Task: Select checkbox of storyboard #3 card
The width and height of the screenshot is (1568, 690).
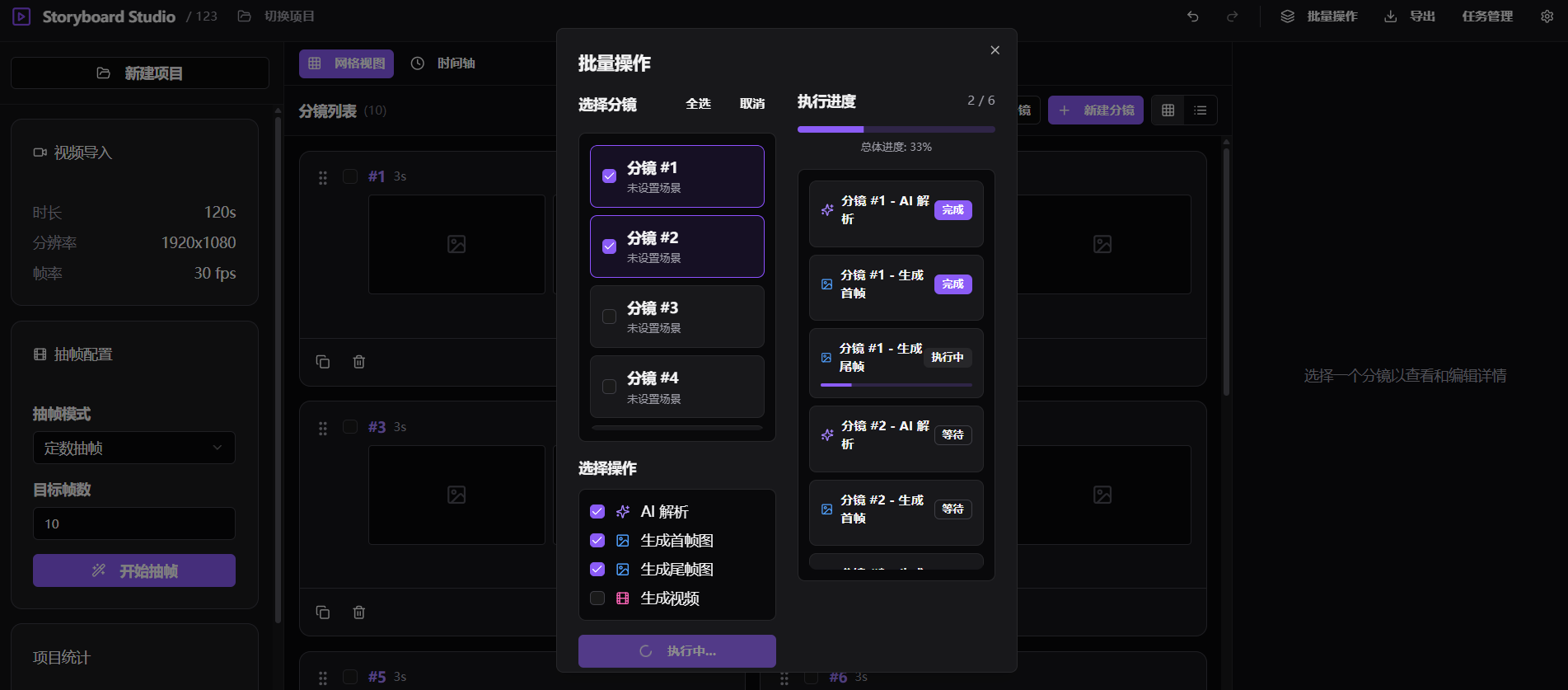Action: [350, 427]
